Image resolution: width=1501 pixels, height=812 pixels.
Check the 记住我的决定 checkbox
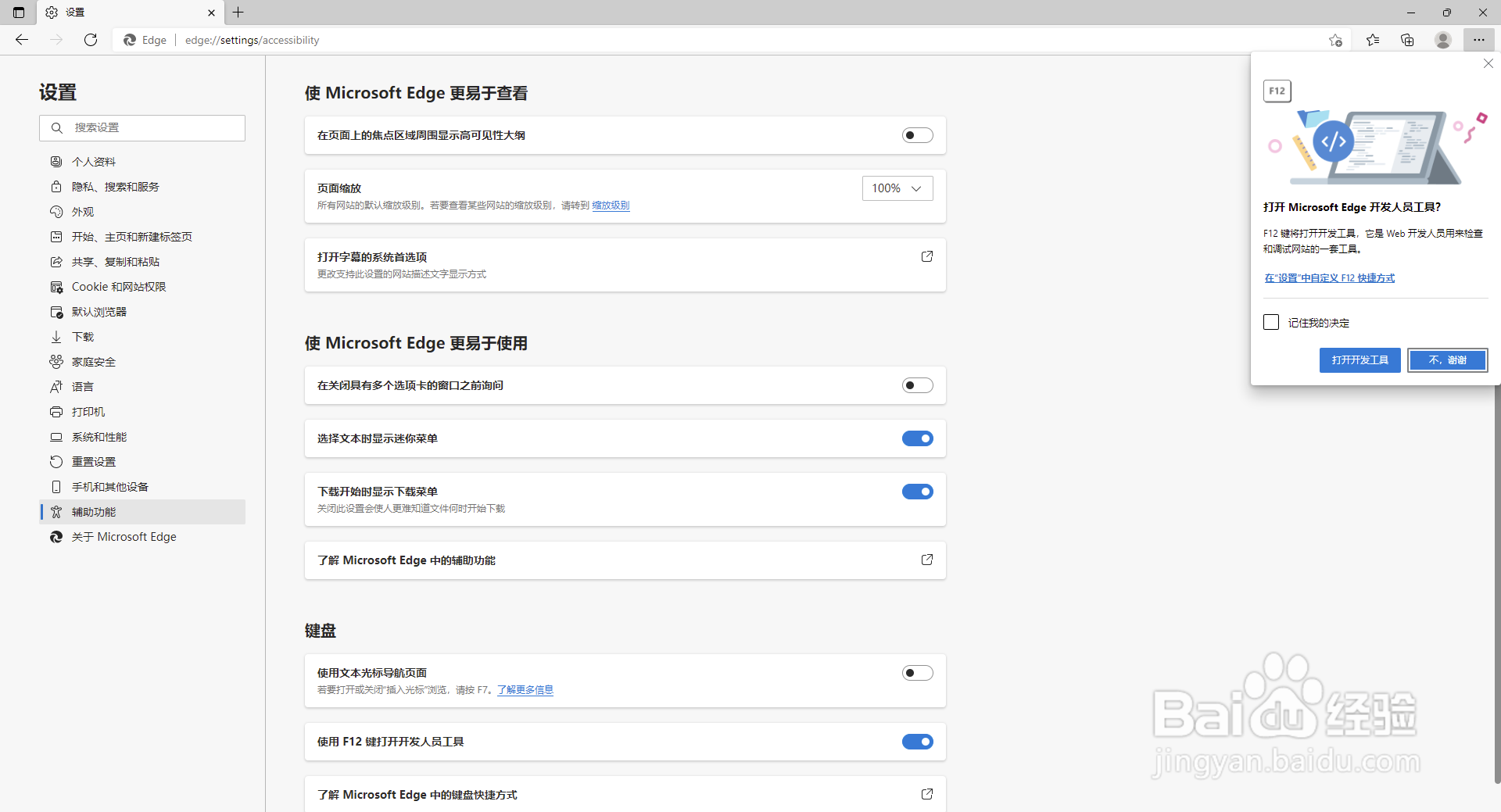(x=1271, y=322)
